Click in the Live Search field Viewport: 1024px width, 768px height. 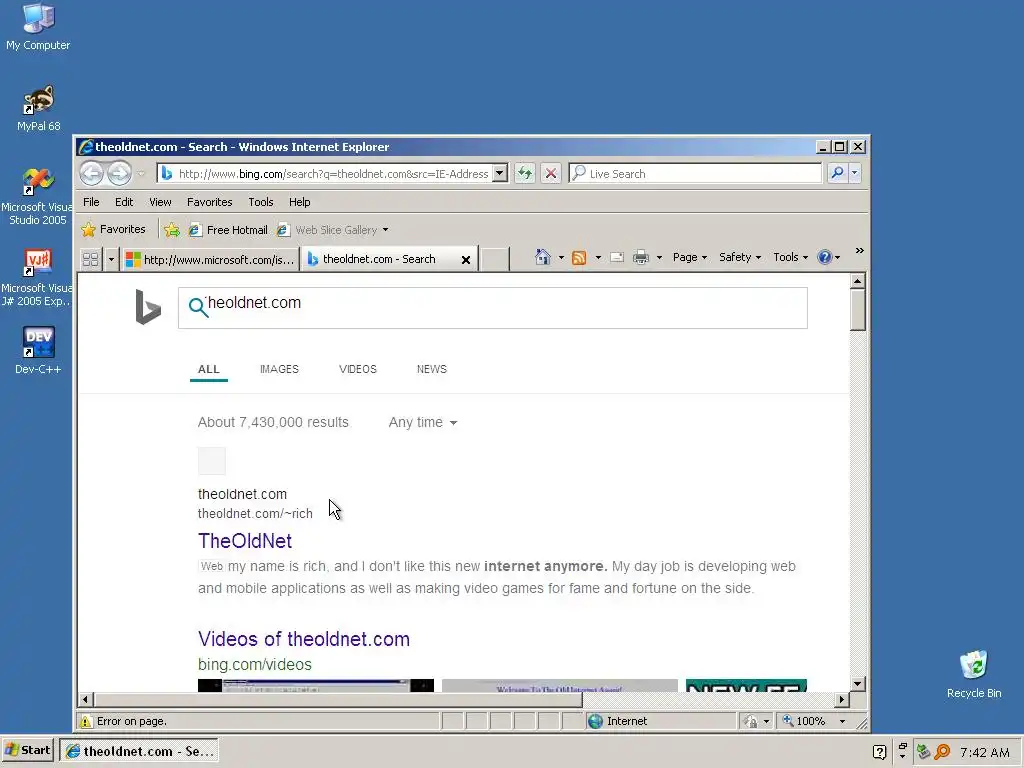(x=695, y=173)
